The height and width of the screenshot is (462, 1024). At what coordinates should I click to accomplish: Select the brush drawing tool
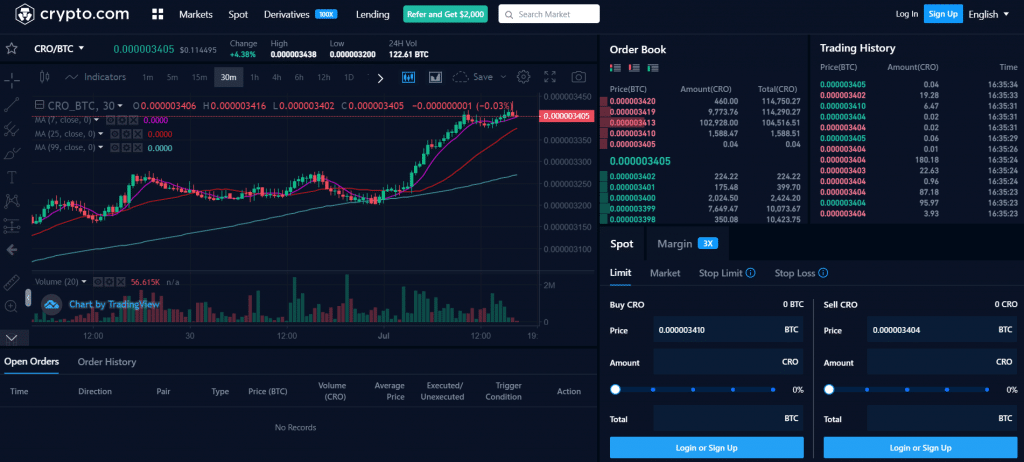click(11, 154)
